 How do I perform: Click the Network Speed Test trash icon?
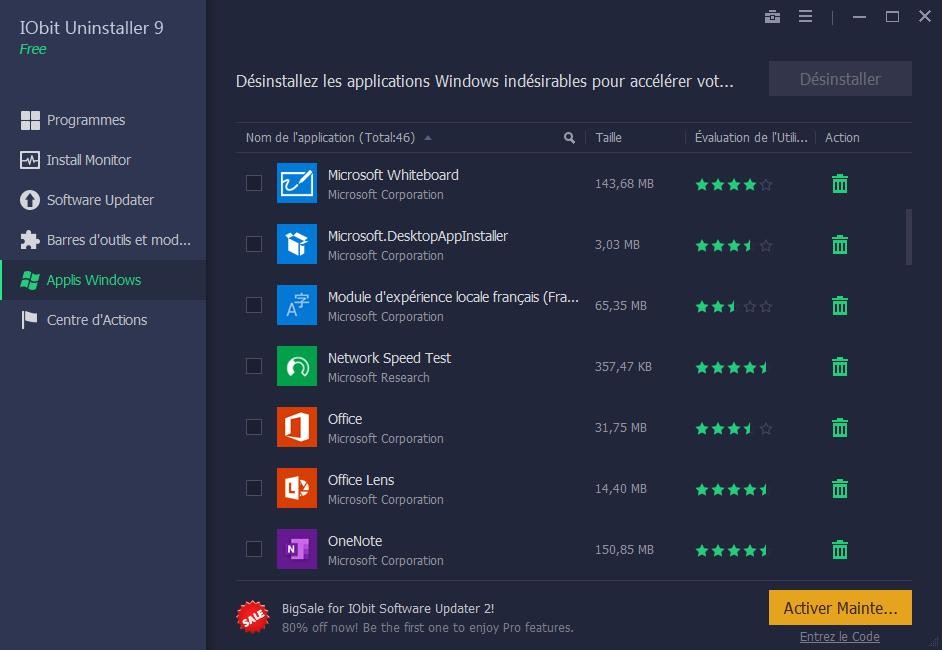tap(840, 366)
